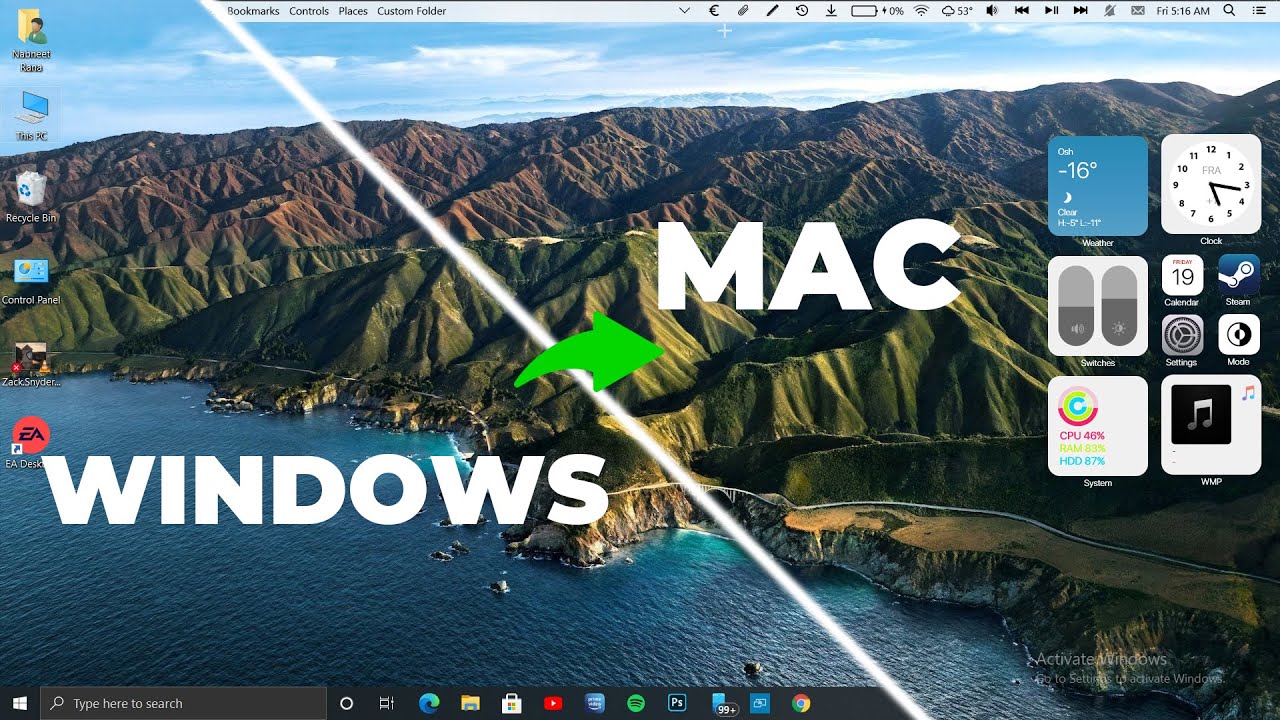Launch Google Chrome from the taskbar
The image size is (1280, 720).
point(801,703)
